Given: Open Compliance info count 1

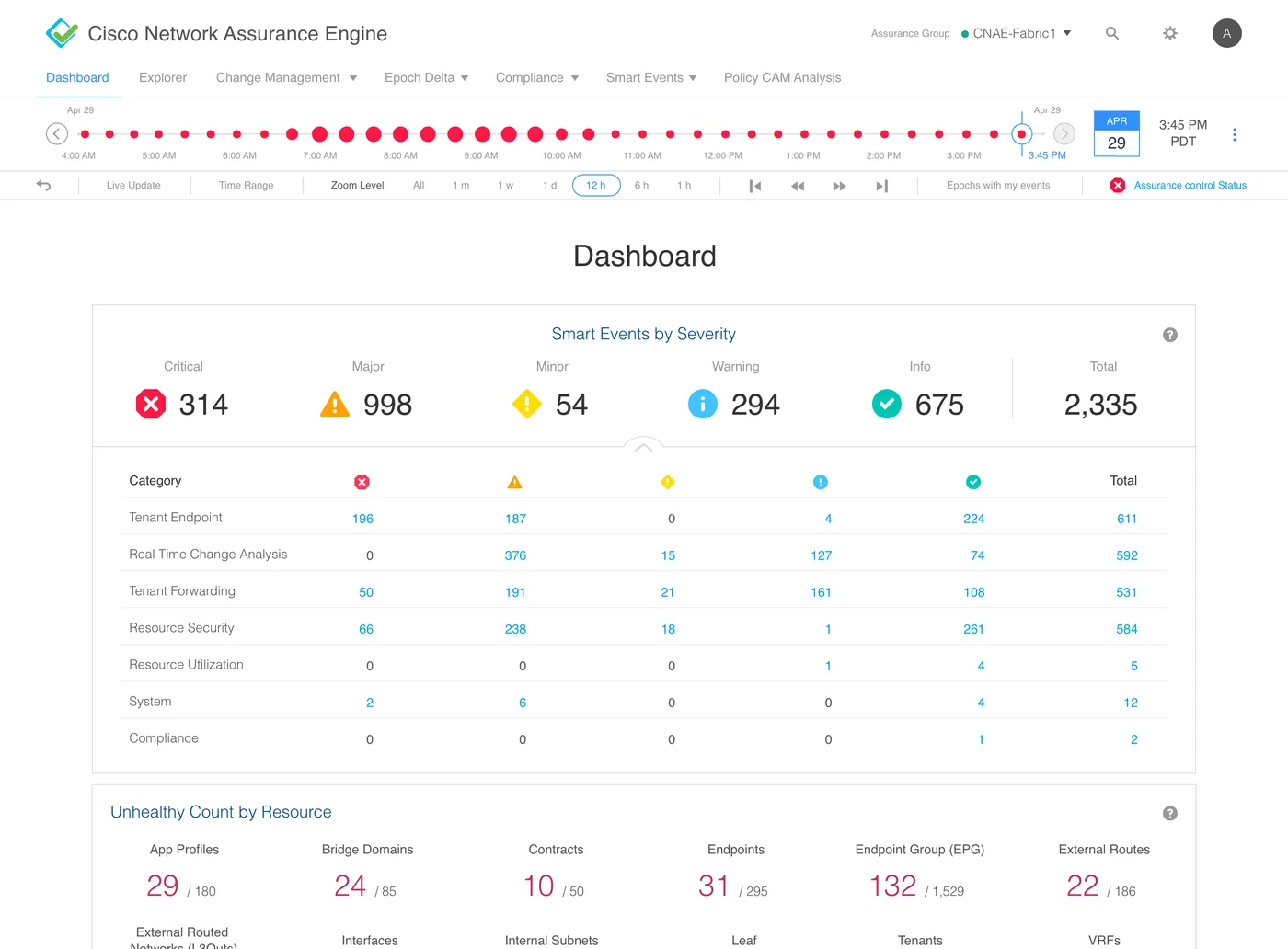Looking at the screenshot, I should [x=981, y=739].
